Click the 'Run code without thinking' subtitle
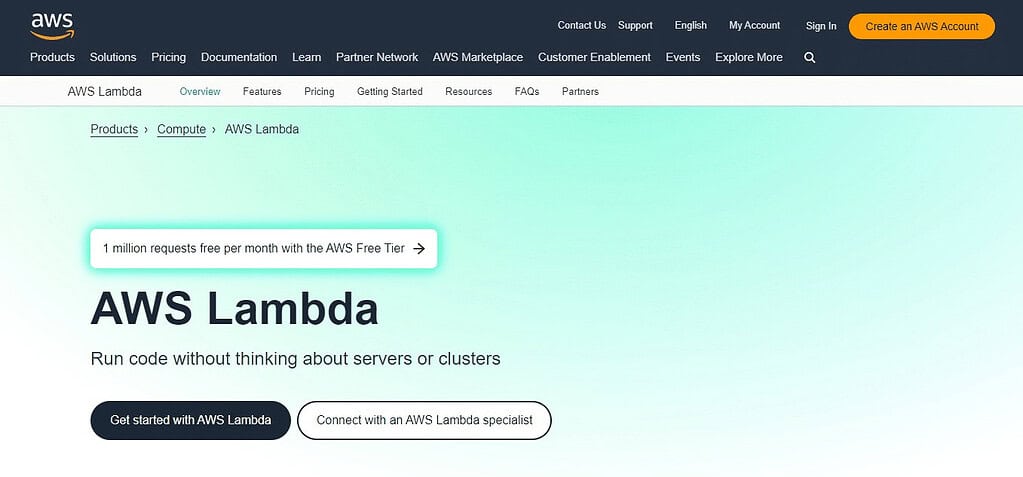The image size is (1023, 477). pyautogui.click(x=296, y=358)
